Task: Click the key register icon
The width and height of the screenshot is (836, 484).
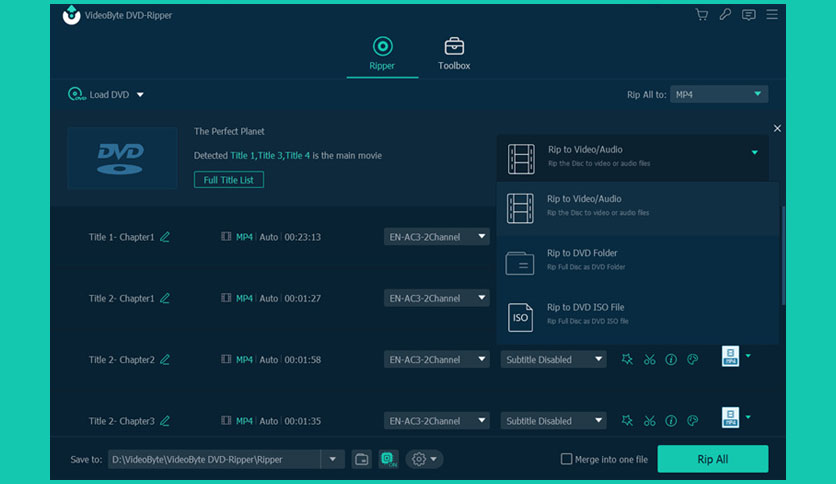Action: (725, 14)
